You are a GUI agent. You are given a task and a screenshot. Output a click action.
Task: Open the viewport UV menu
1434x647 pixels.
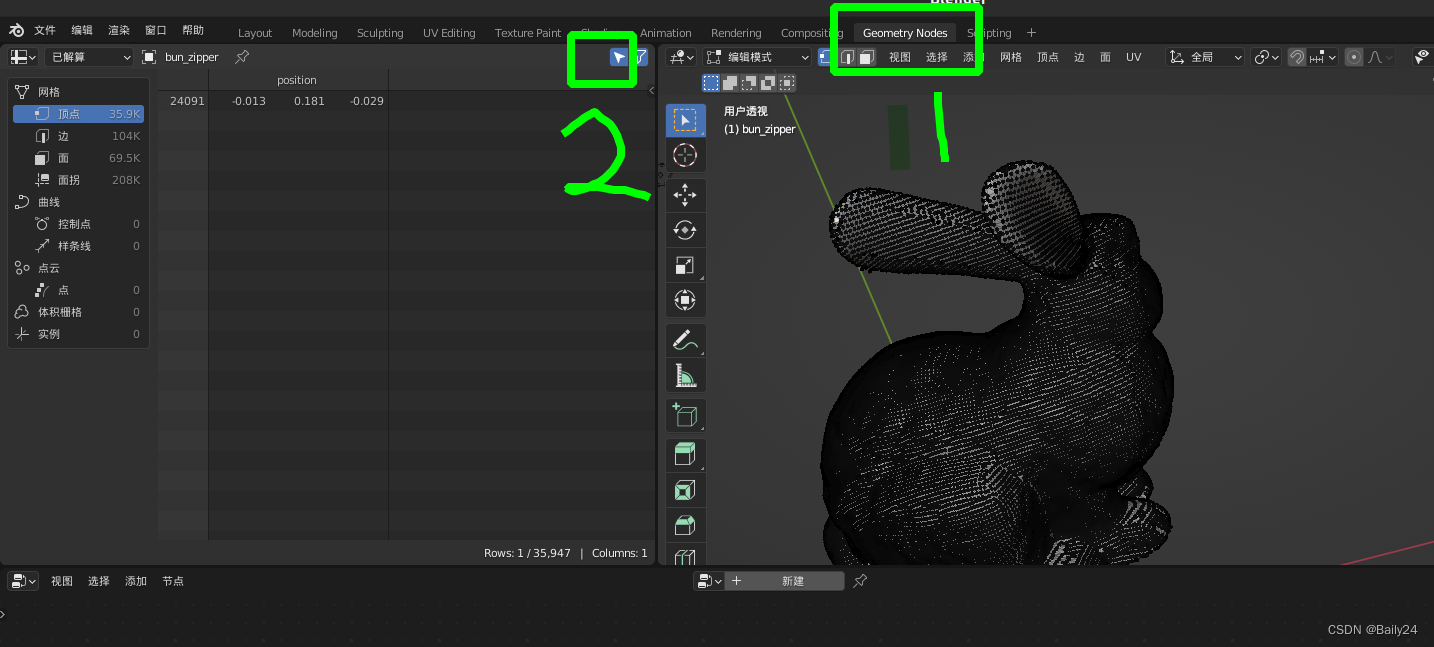(x=1133, y=57)
